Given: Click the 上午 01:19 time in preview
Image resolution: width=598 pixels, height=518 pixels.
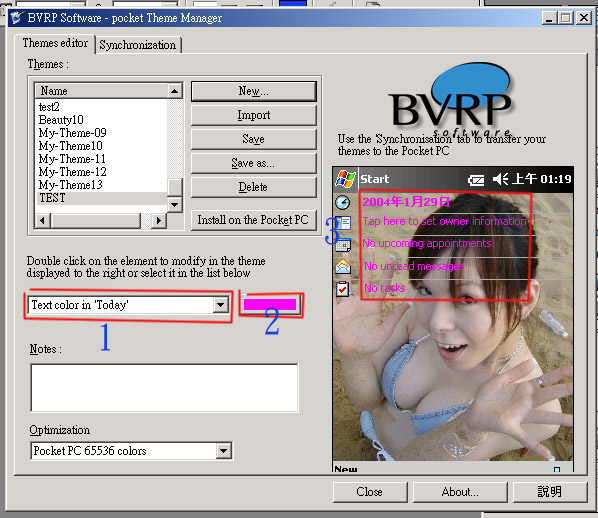Looking at the screenshot, I should click(x=541, y=179).
